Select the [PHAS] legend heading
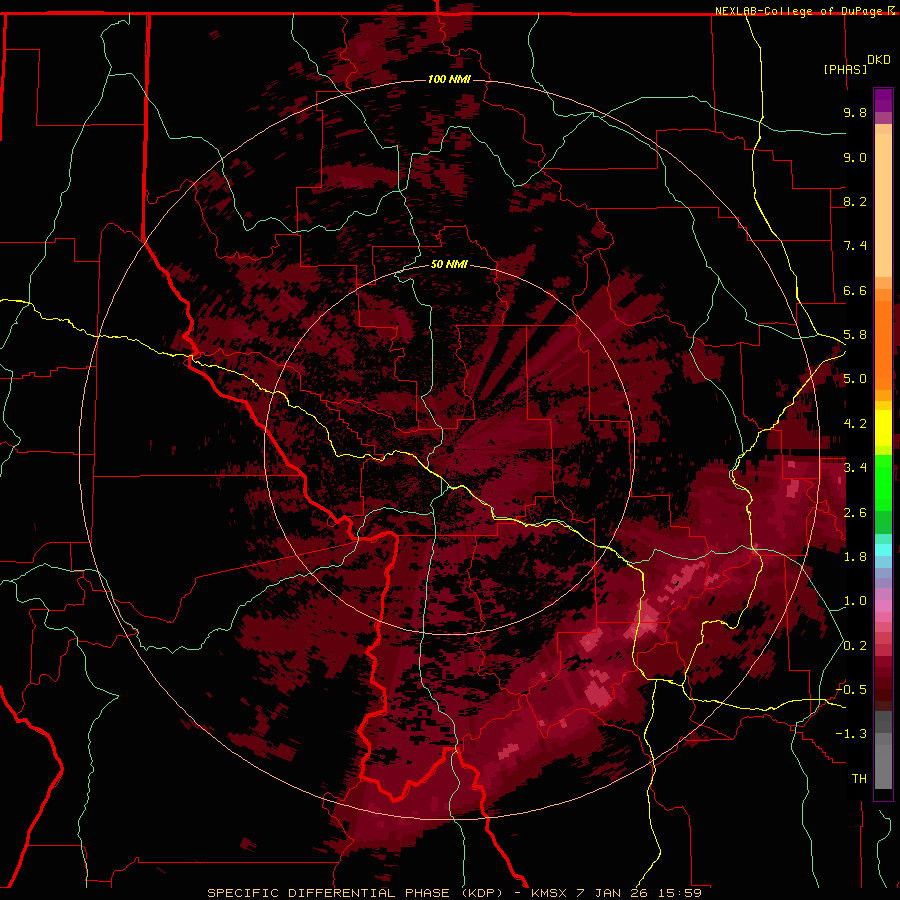 [845, 69]
